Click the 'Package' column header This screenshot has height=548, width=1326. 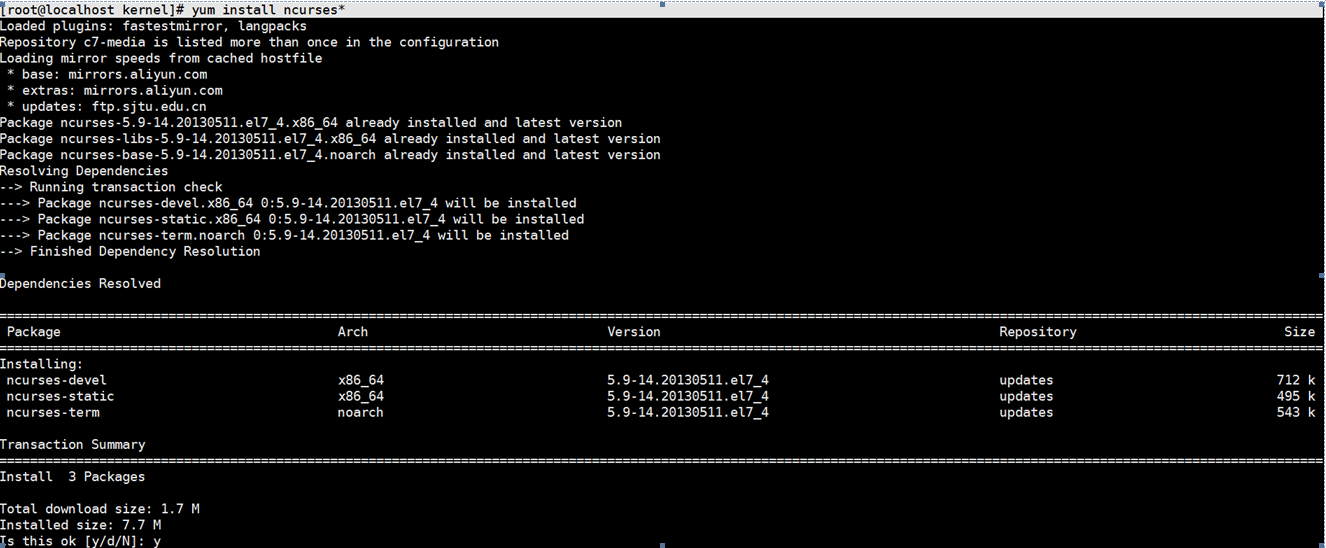pos(34,332)
